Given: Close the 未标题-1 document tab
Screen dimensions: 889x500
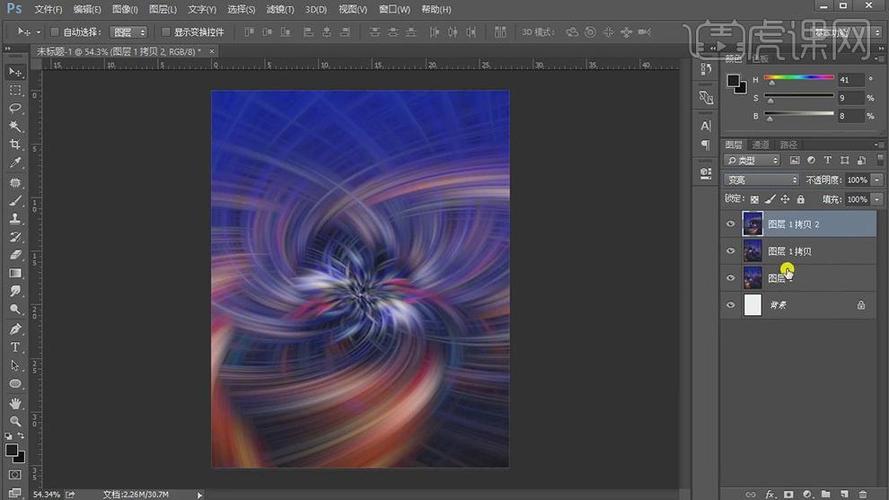Looking at the screenshot, I should coord(212,51).
